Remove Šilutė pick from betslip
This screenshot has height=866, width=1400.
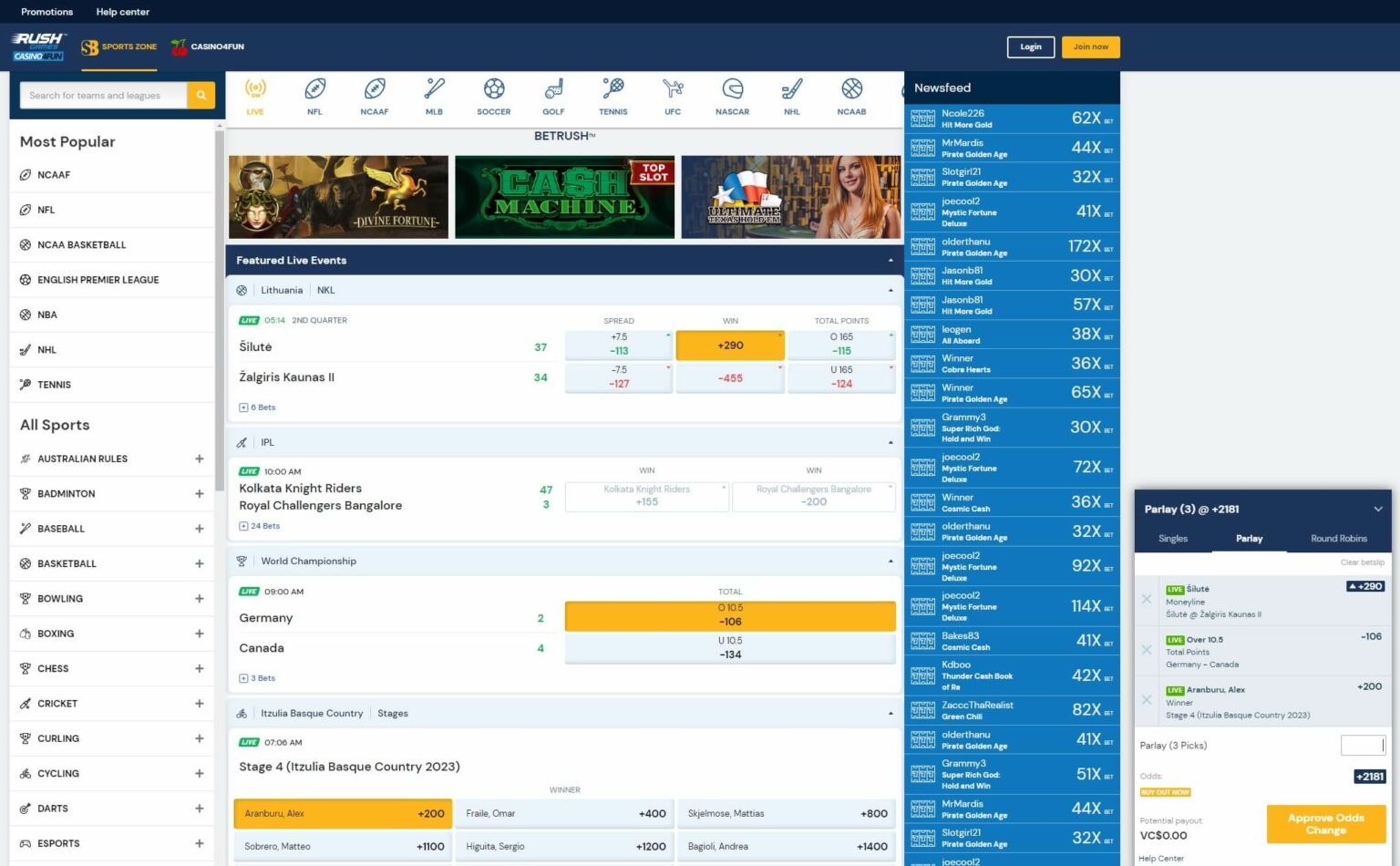(1147, 599)
